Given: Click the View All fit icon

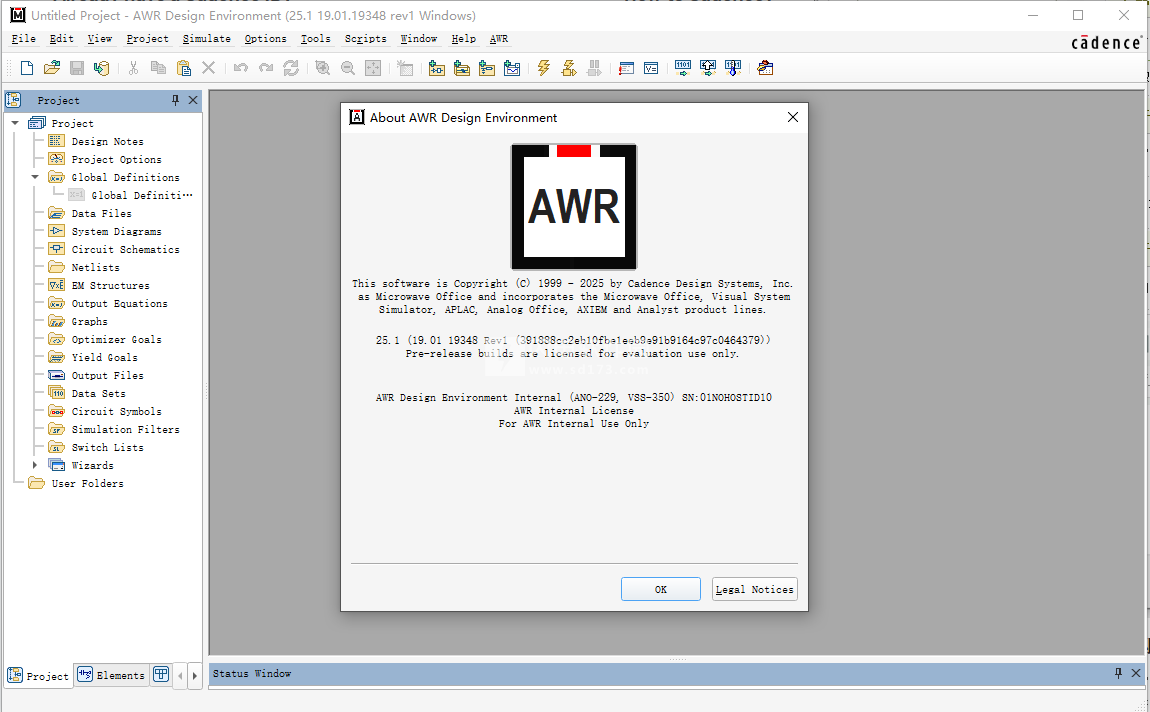Looking at the screenshot, I should click(x=373, y=68).
